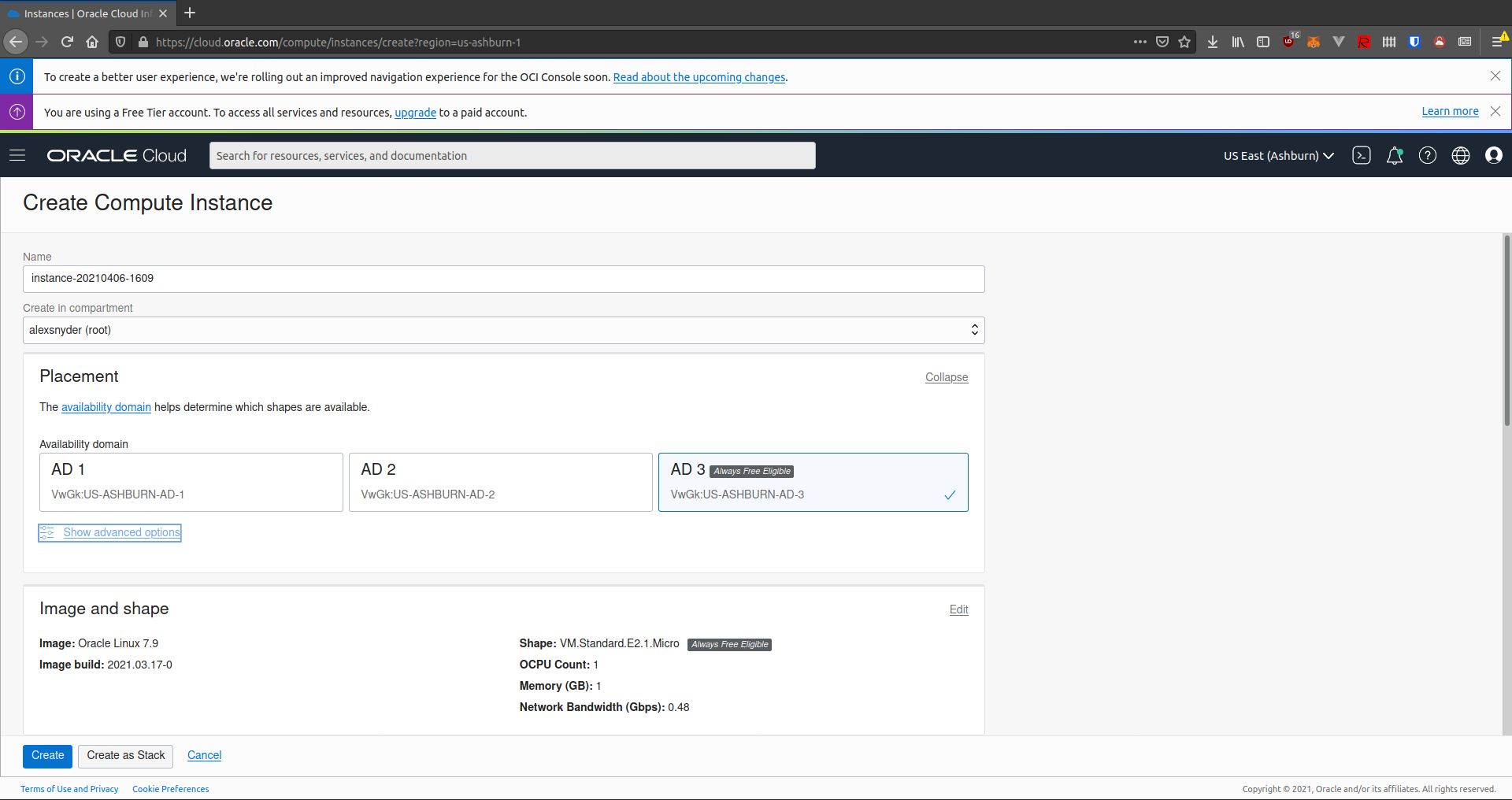Collapse the Placement section

click(x=947, y=377)
